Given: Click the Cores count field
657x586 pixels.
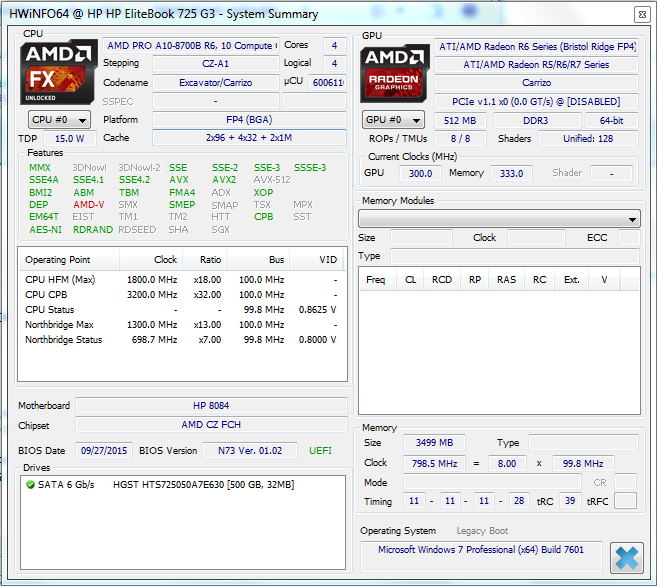Looking at the screenshot, I should [334, 46].
